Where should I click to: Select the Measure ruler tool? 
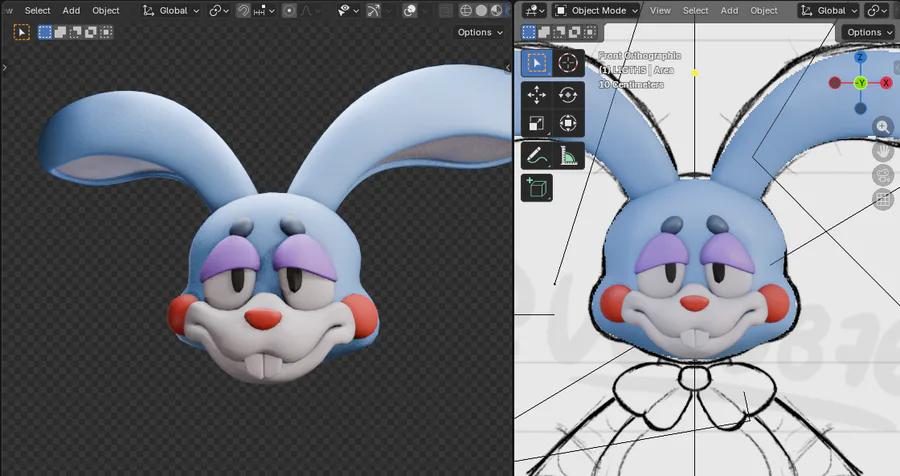568,156
